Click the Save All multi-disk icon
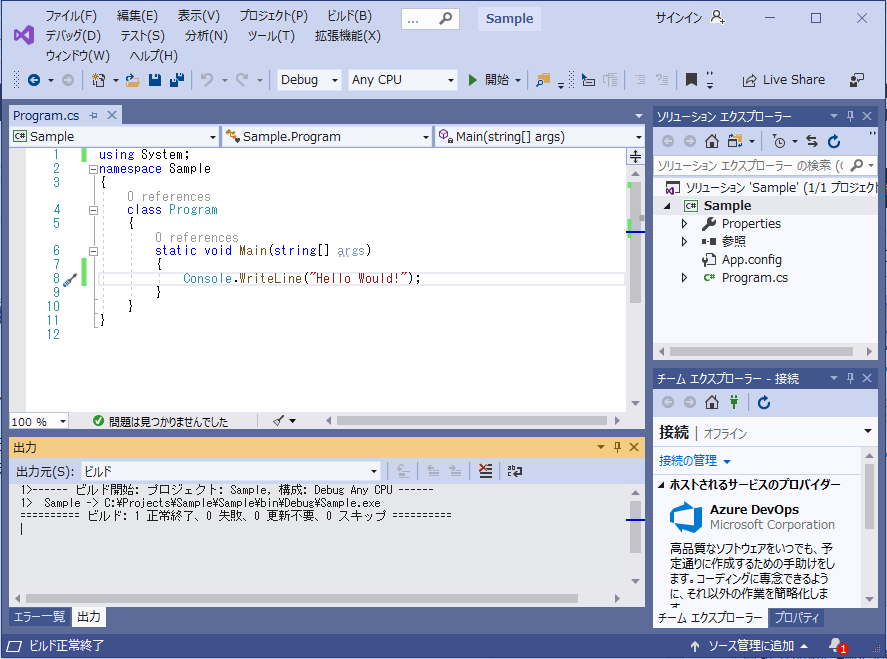The width and height of the screenshot is (887, 659). (177, 80)
